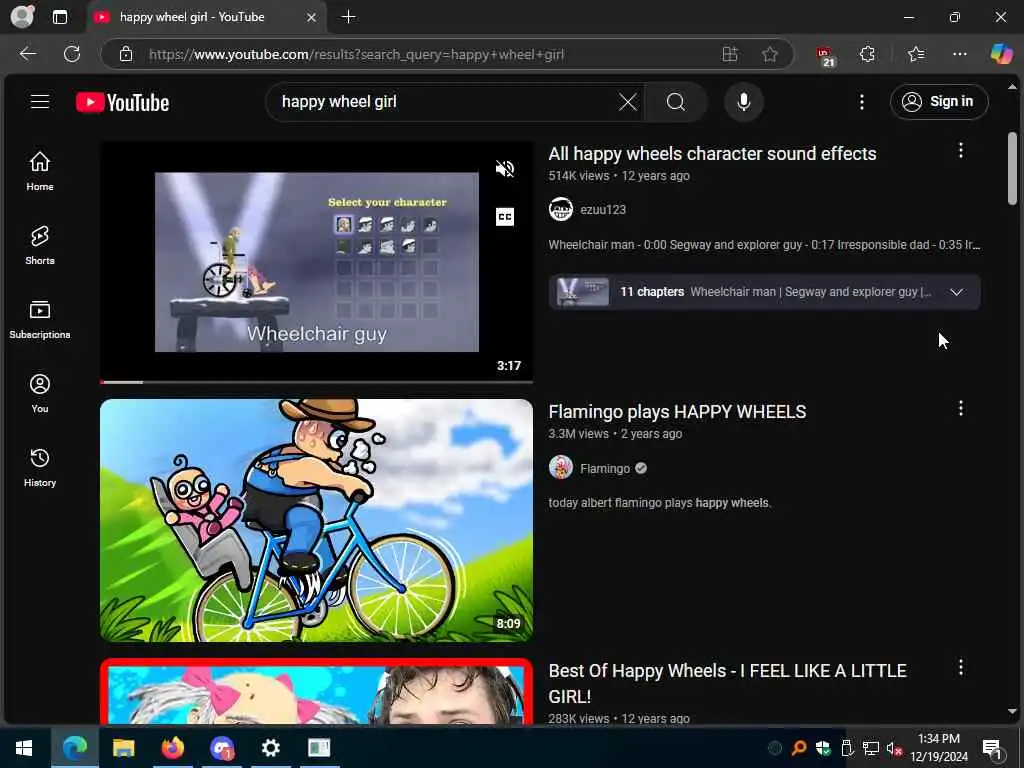Open the Flamingo plays HAPPY WHEELS title

tap(677, 412)
